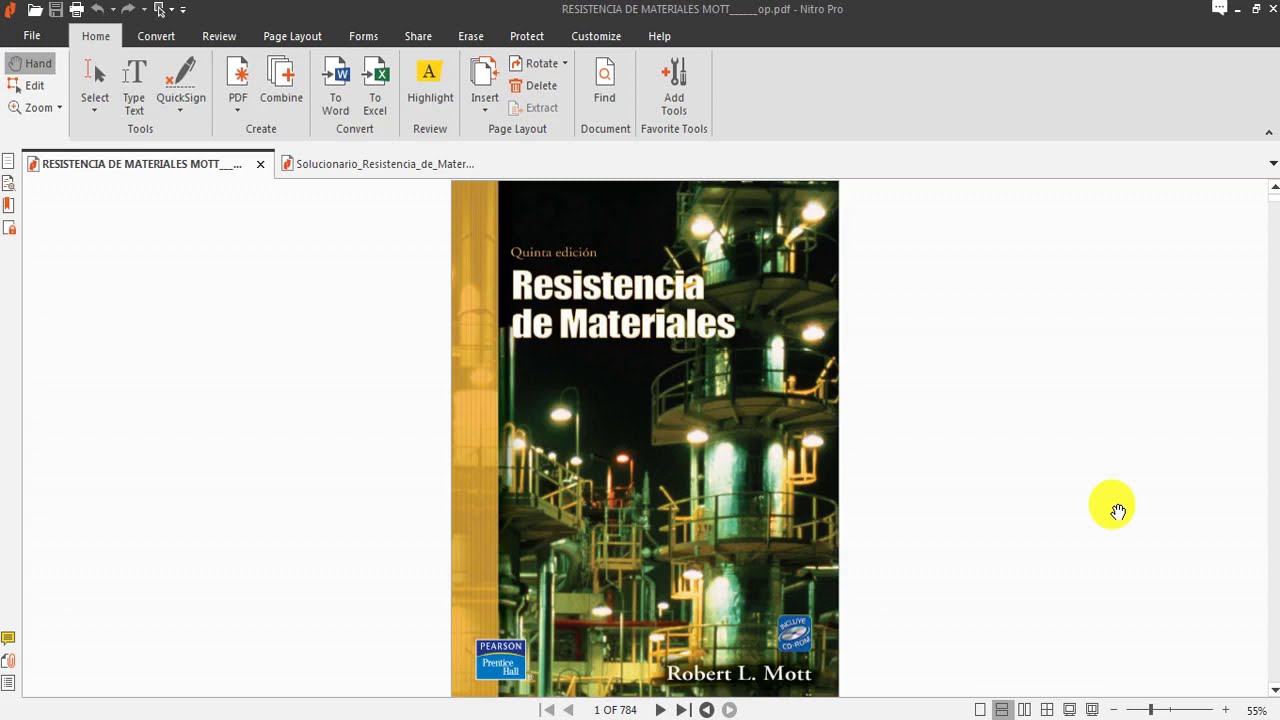Open the Security panel in left sidebar
Screen dimensions: 1280x720
(x=8, y=228)
